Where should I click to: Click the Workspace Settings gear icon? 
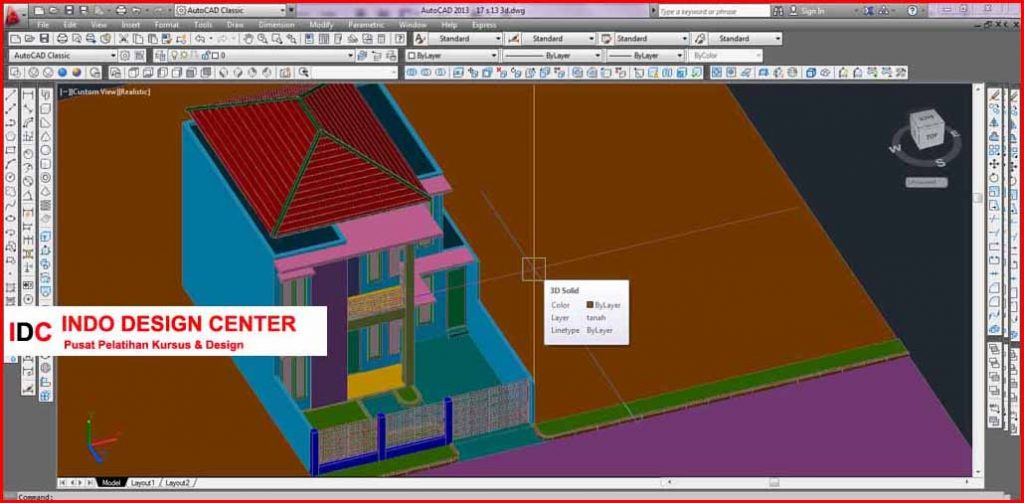125,56
